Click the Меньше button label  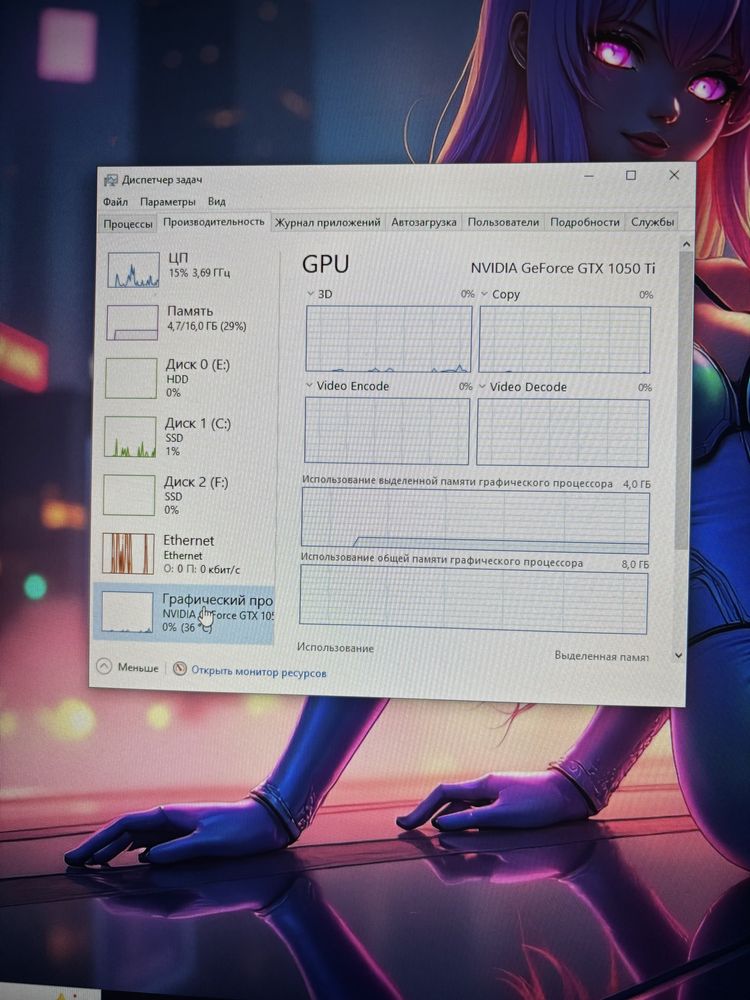coord(138,668)
